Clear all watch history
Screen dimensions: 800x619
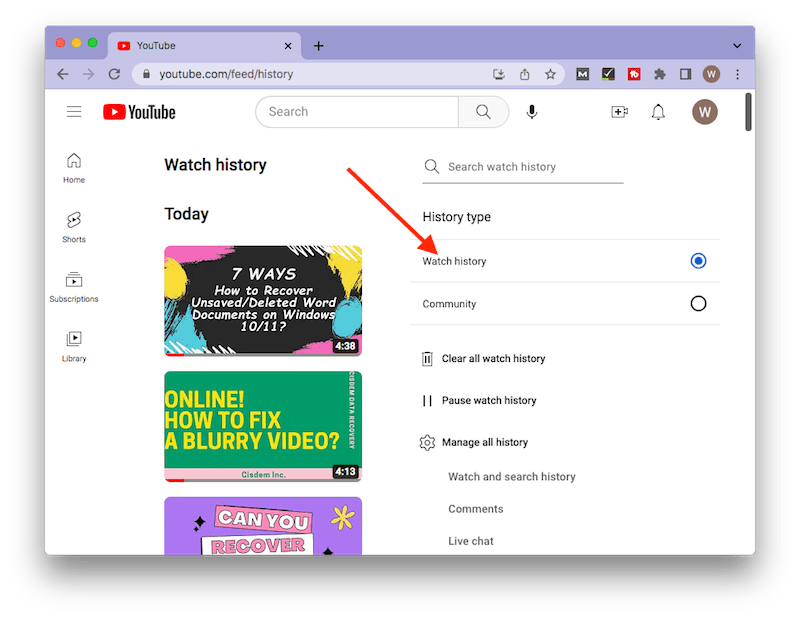(494, 358)
